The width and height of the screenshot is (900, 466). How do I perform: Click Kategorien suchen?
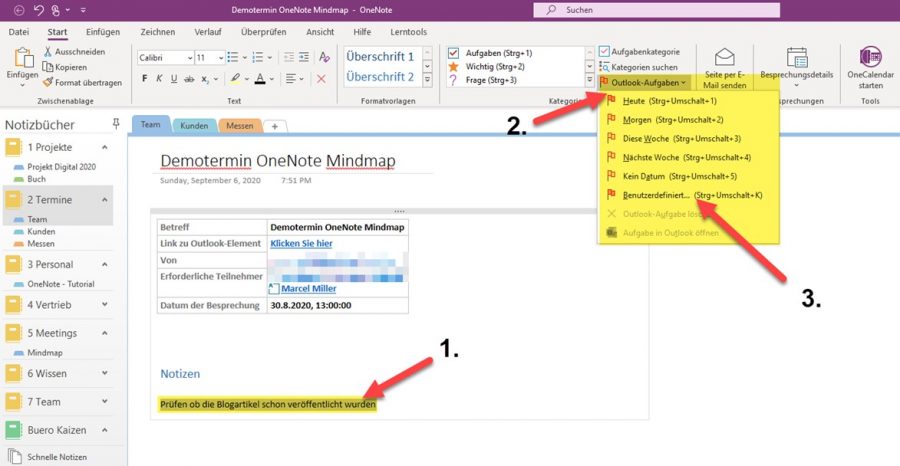click(638, 67)
